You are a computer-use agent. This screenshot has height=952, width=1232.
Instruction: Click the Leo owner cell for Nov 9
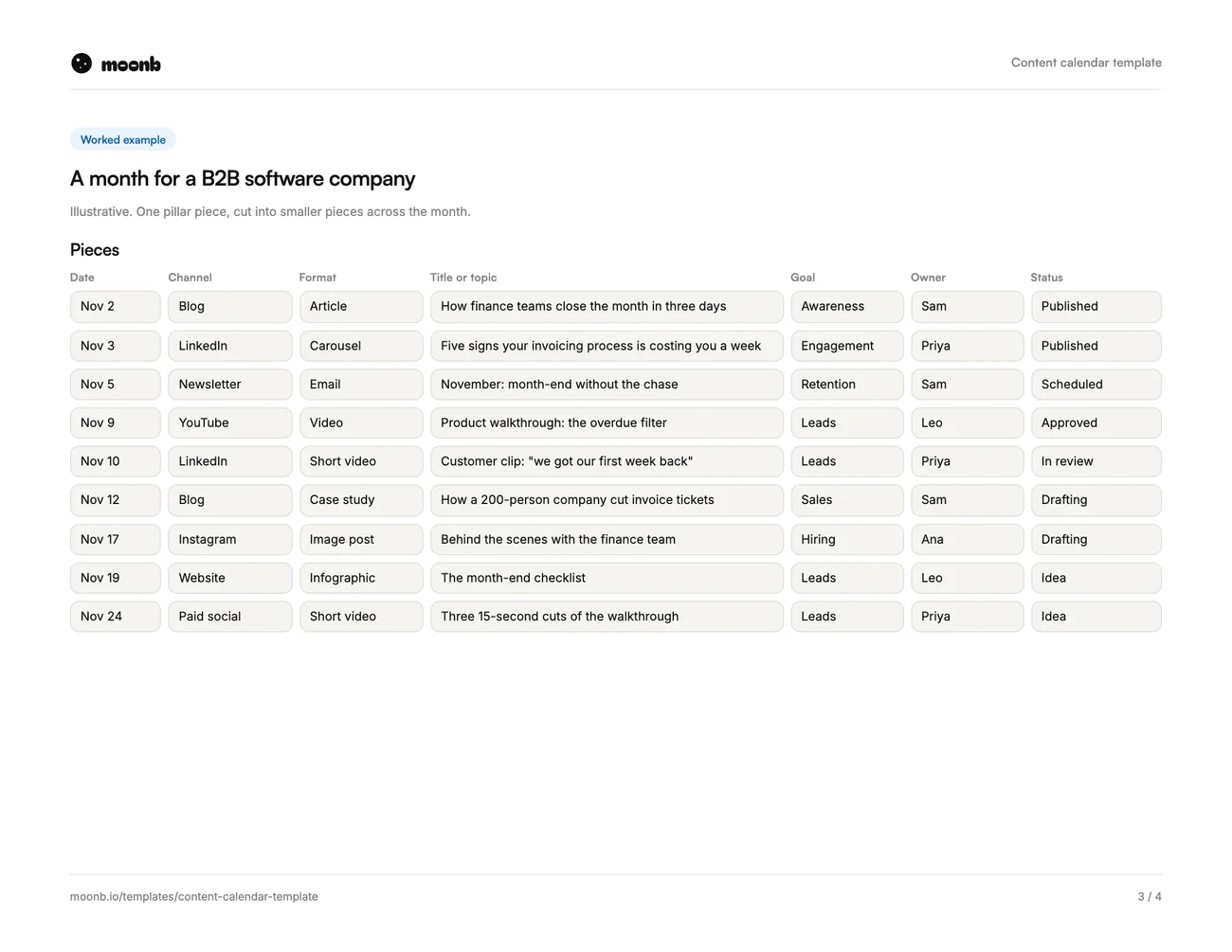(967, 422)
